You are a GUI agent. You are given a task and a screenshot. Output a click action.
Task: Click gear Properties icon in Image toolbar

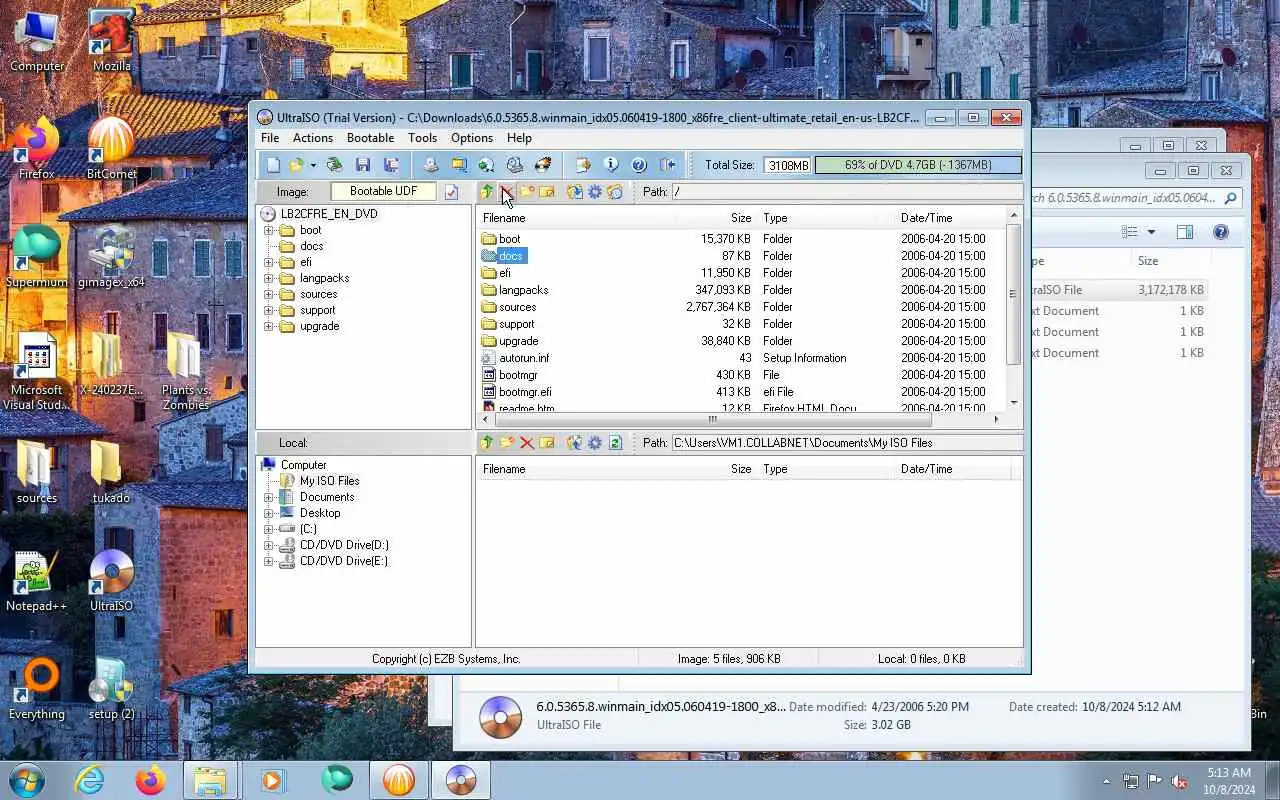[x=595, y=192]
